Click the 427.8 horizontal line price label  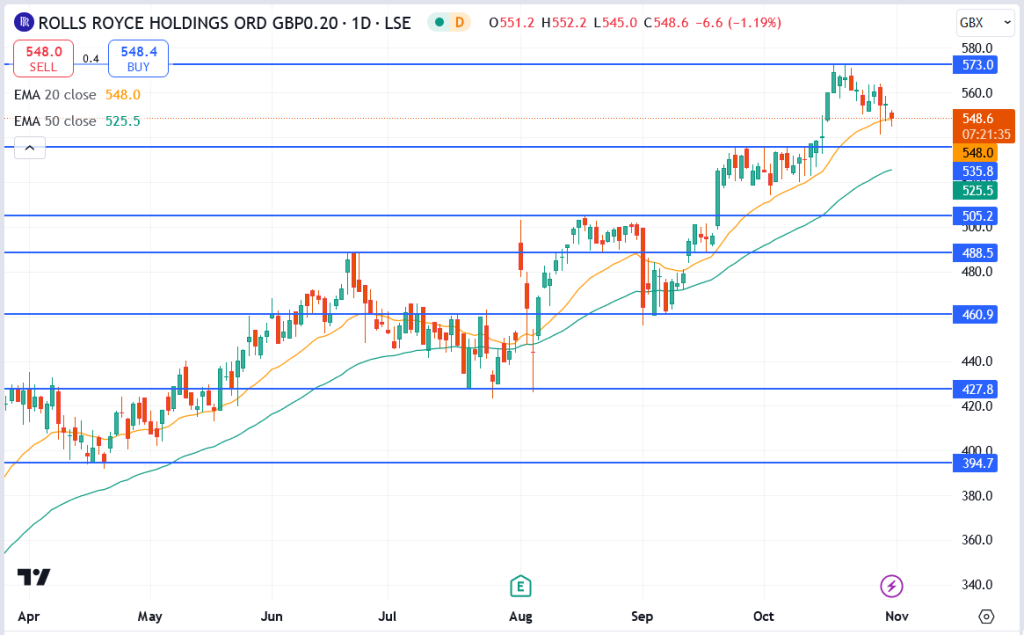(976, 389)
